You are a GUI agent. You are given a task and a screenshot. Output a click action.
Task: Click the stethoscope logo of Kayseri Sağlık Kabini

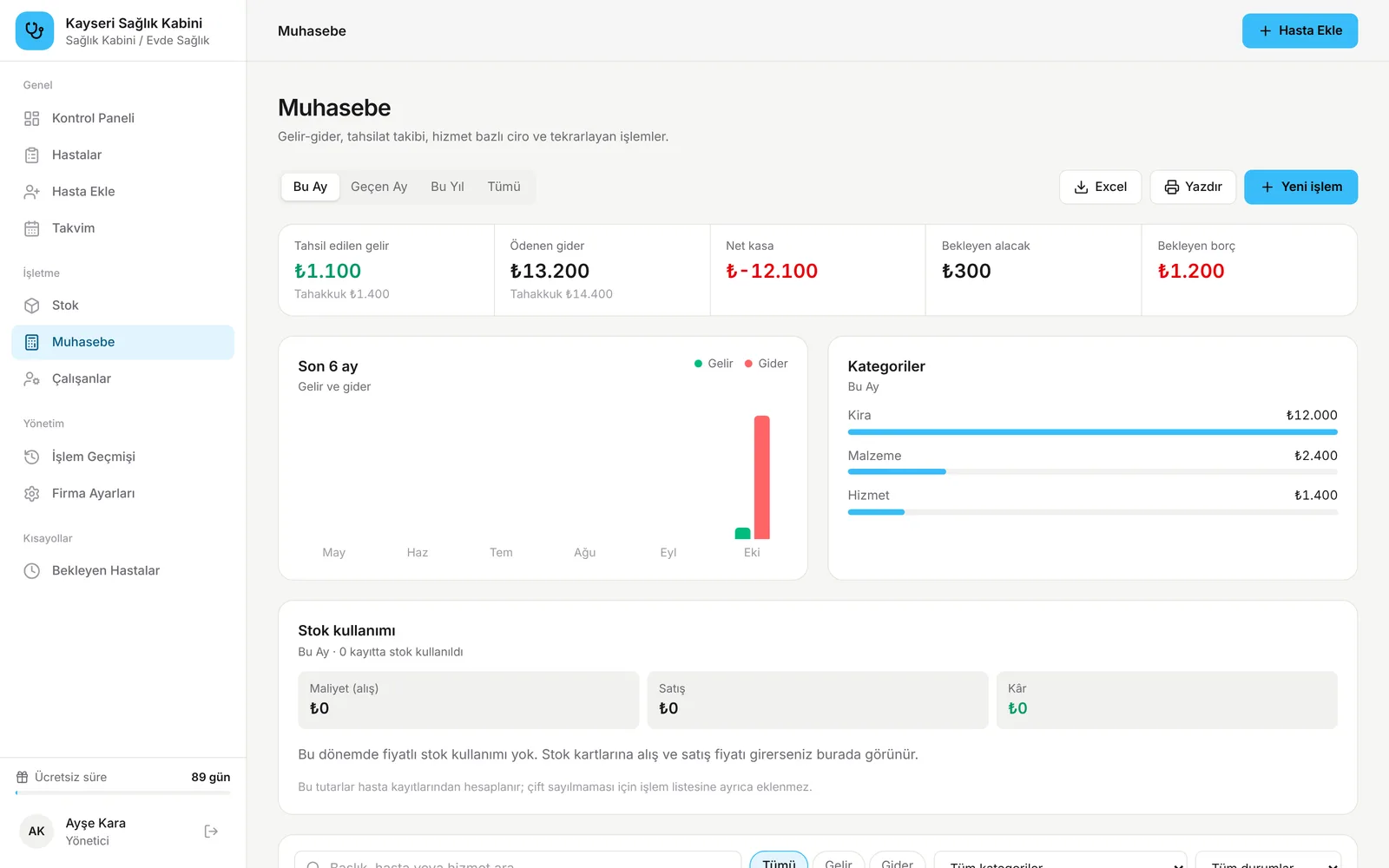pyautogui.click(x=35, y=31)
